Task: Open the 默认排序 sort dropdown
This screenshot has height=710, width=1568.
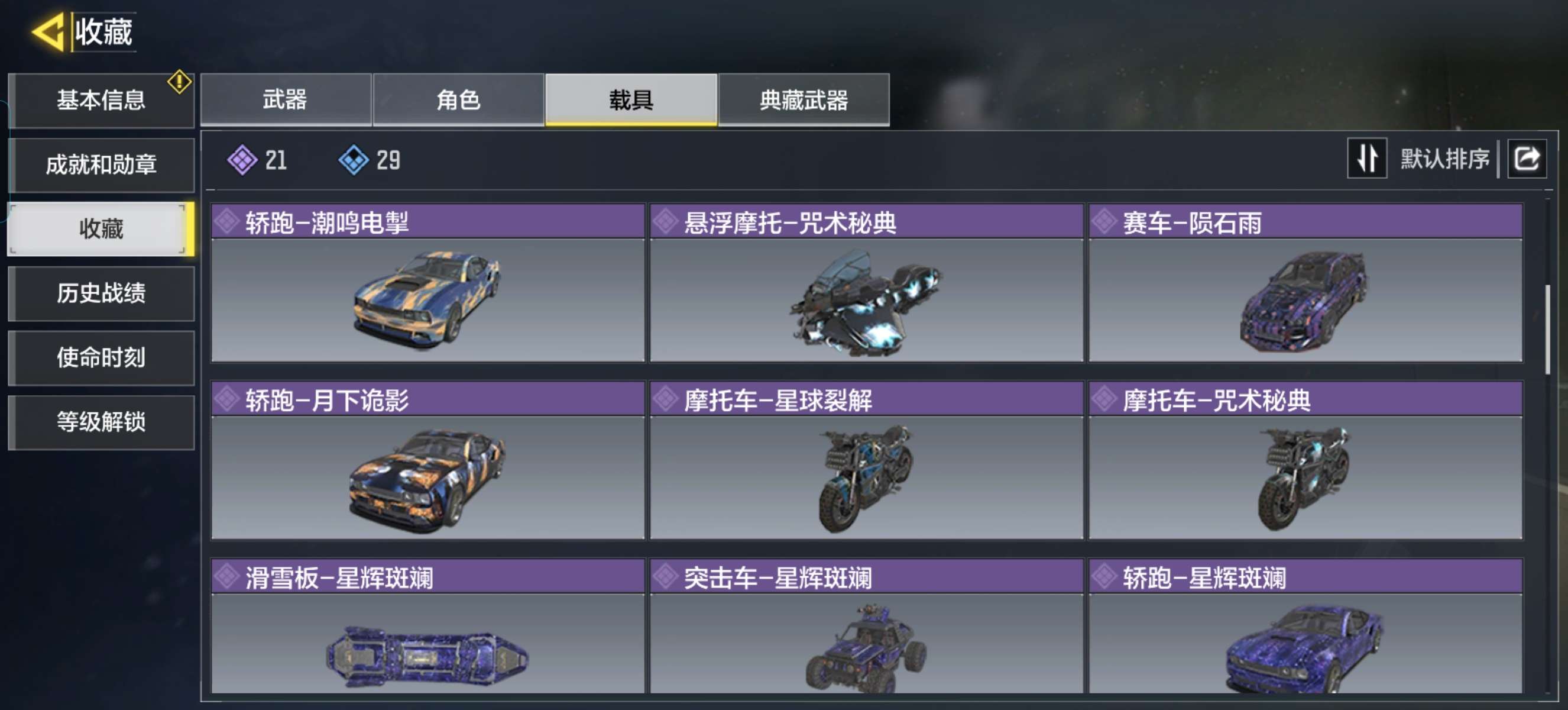Action: (1444, 159)
